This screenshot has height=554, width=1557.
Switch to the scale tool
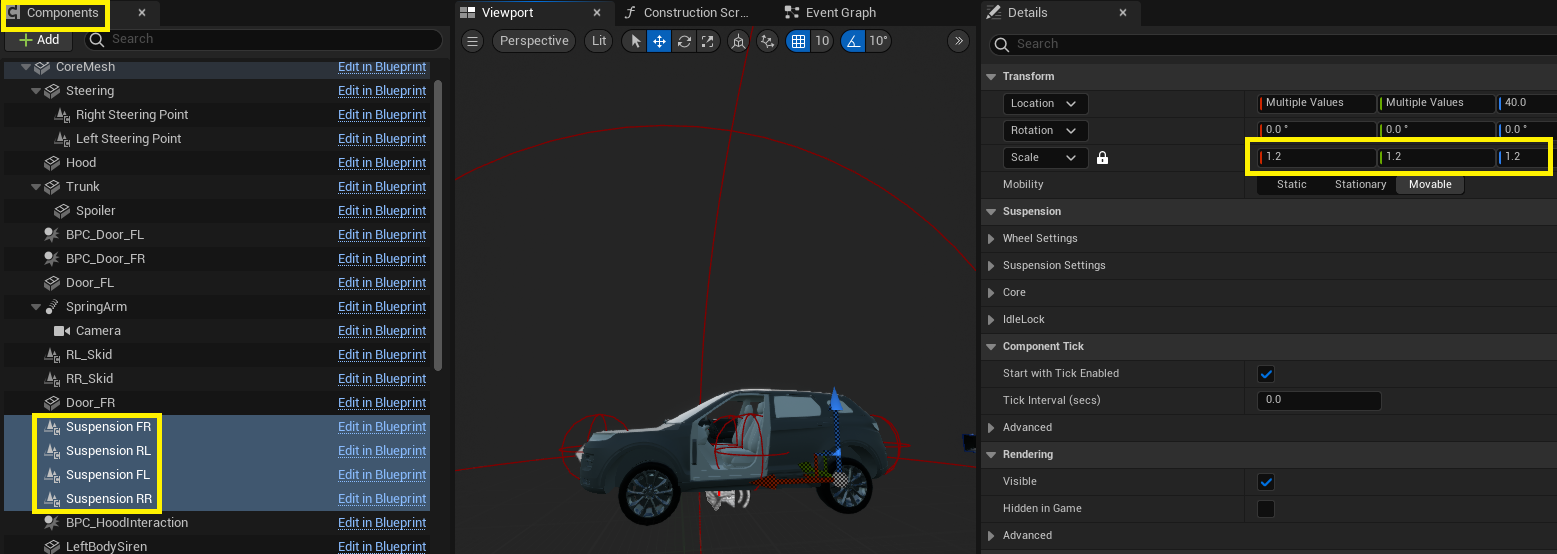708,41
